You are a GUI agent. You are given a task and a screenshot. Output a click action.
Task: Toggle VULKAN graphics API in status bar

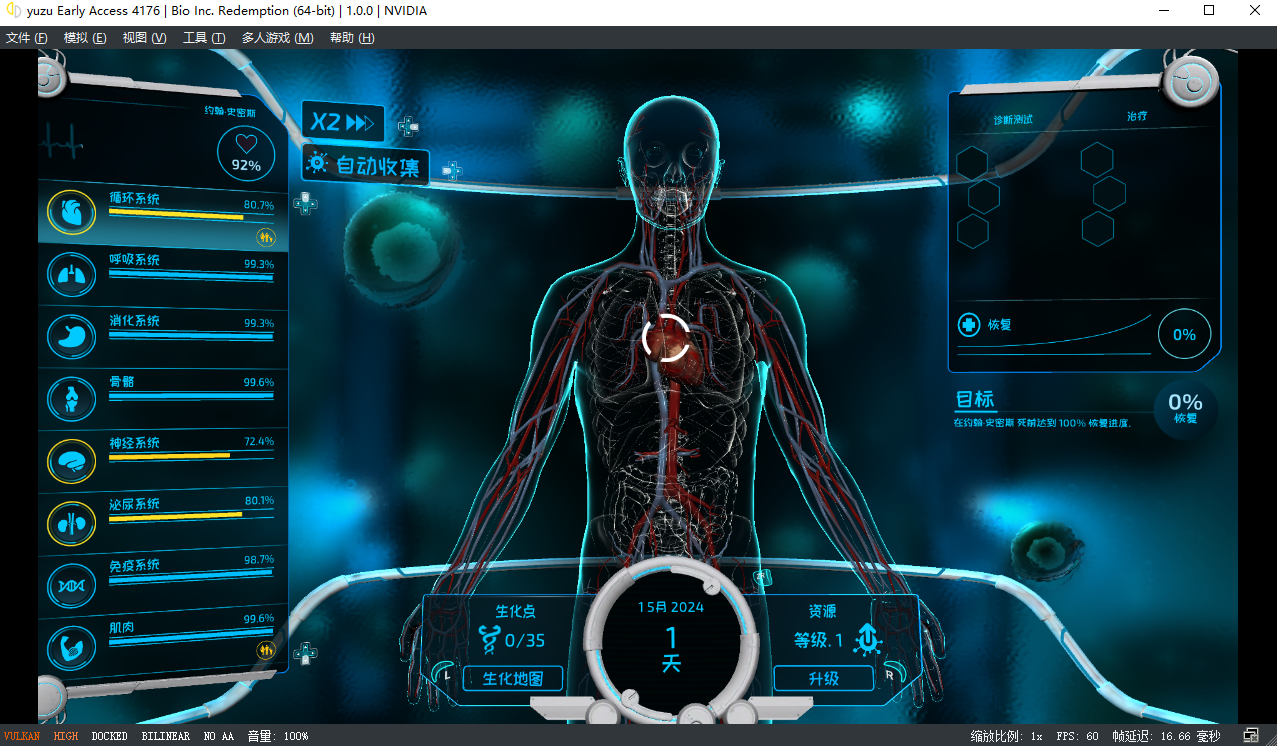click(x=22, y=736)
